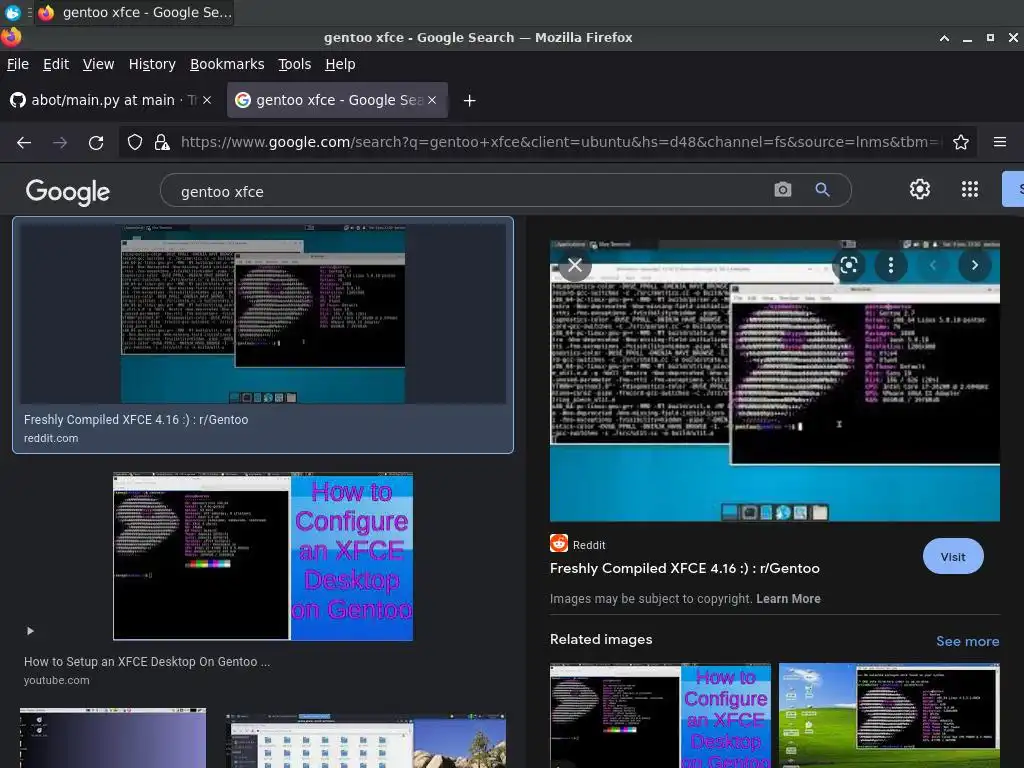The height and width of the screenshot is (768, 1024).
Task: Click the youtube.com source text
Action: (57, 680)
